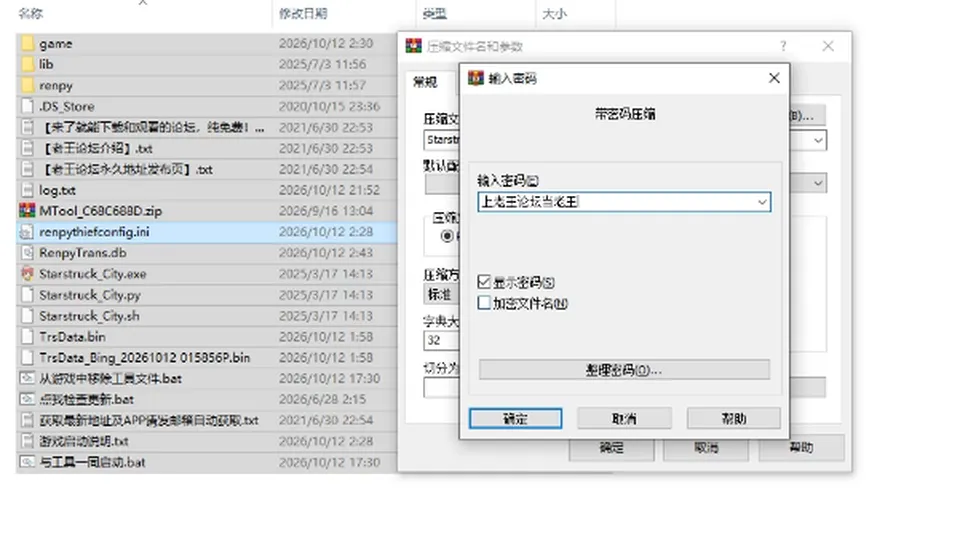Open the organize passwords button

(x=624, y=370)
